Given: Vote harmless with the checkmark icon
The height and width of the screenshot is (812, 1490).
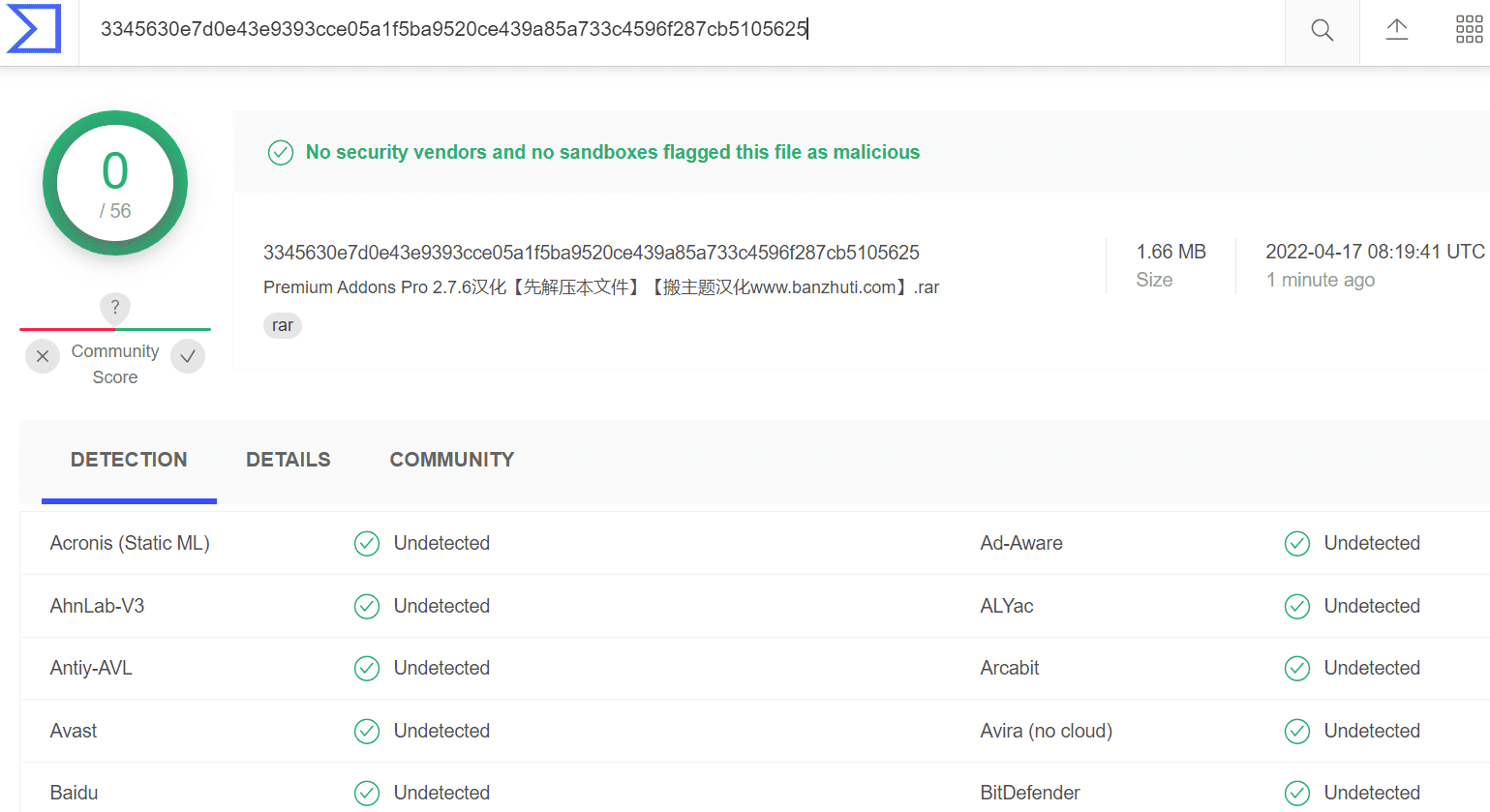Looking at the screenshot, I should point(188,356).
